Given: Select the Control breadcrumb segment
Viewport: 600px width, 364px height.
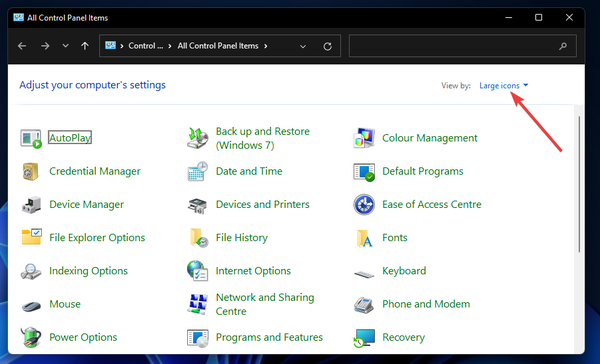Looking at the screenshot, I should tap(145, 46).
